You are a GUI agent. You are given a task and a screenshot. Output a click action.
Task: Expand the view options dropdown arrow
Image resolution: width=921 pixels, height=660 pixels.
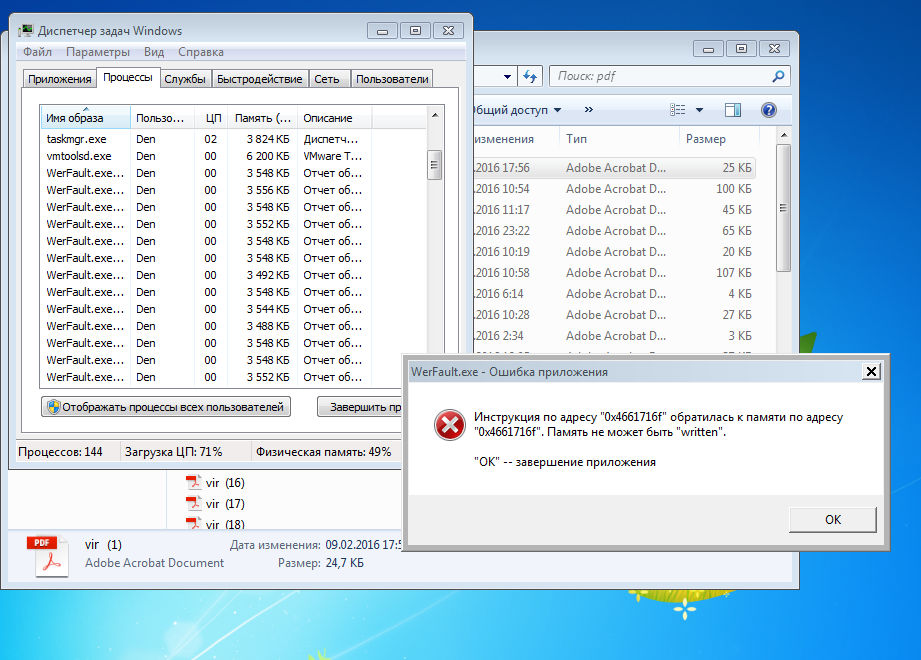point(699,110)
